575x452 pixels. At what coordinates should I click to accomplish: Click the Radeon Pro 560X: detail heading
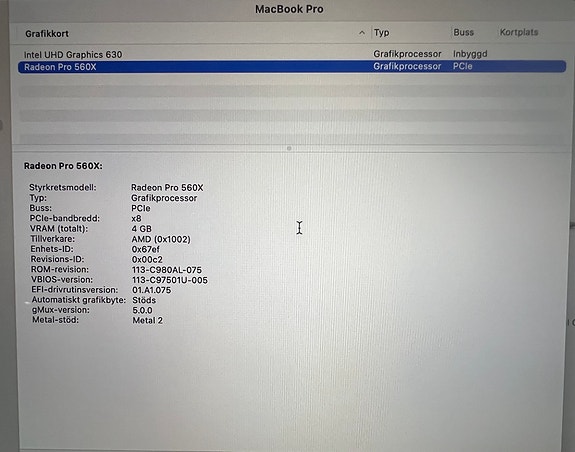tap(63, 166)
